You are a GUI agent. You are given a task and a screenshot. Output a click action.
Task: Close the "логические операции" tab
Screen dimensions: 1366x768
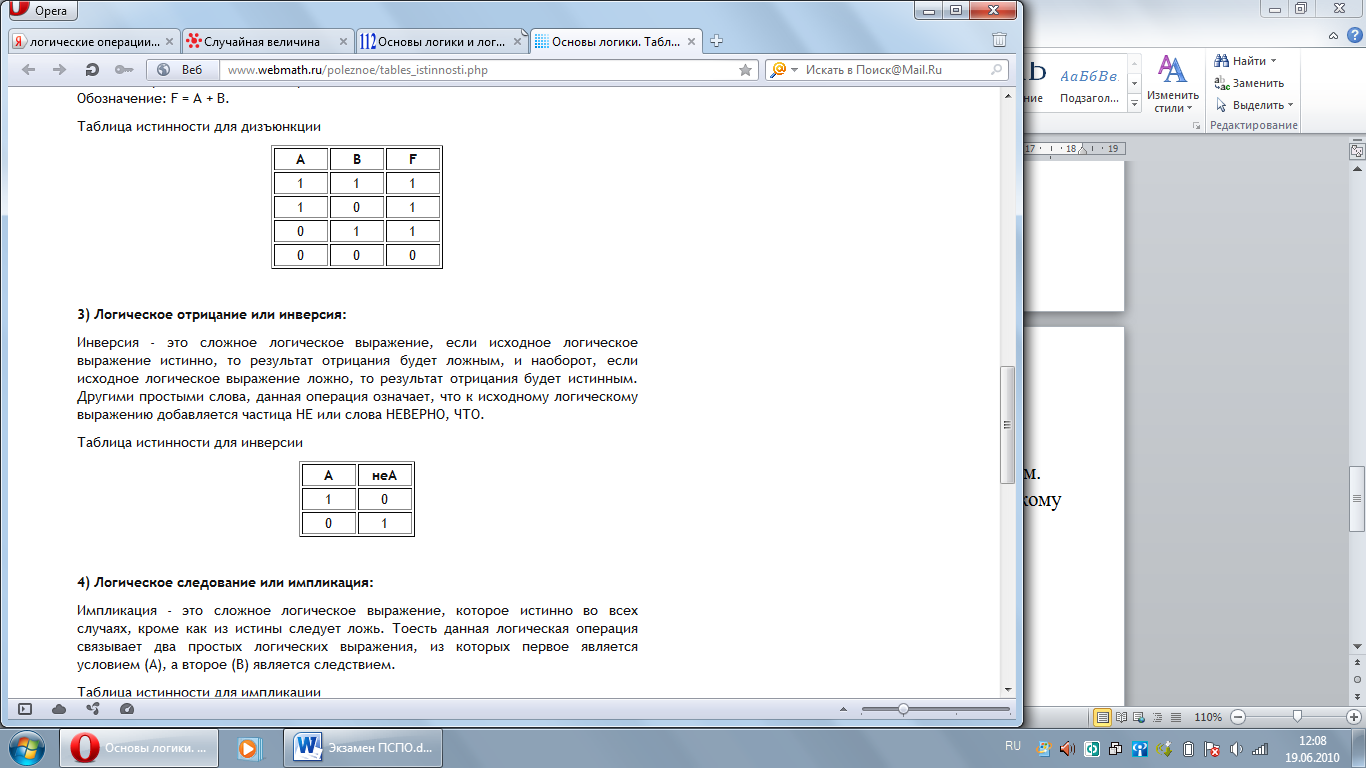(167, 42)
